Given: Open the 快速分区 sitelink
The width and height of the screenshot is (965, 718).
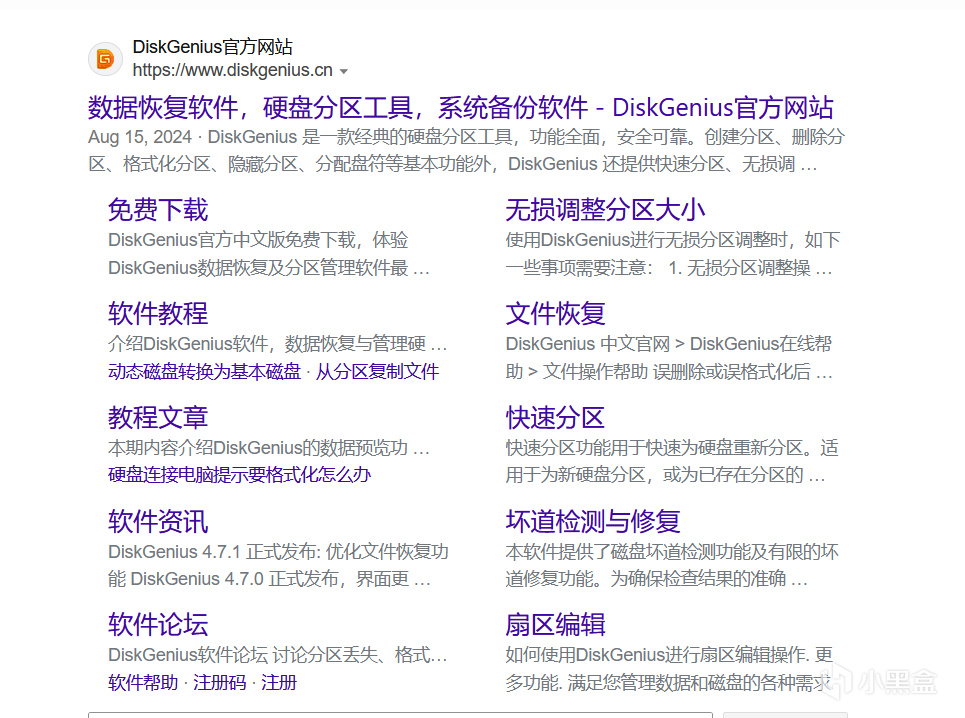Looking at the screenshot, I should 555,417.
